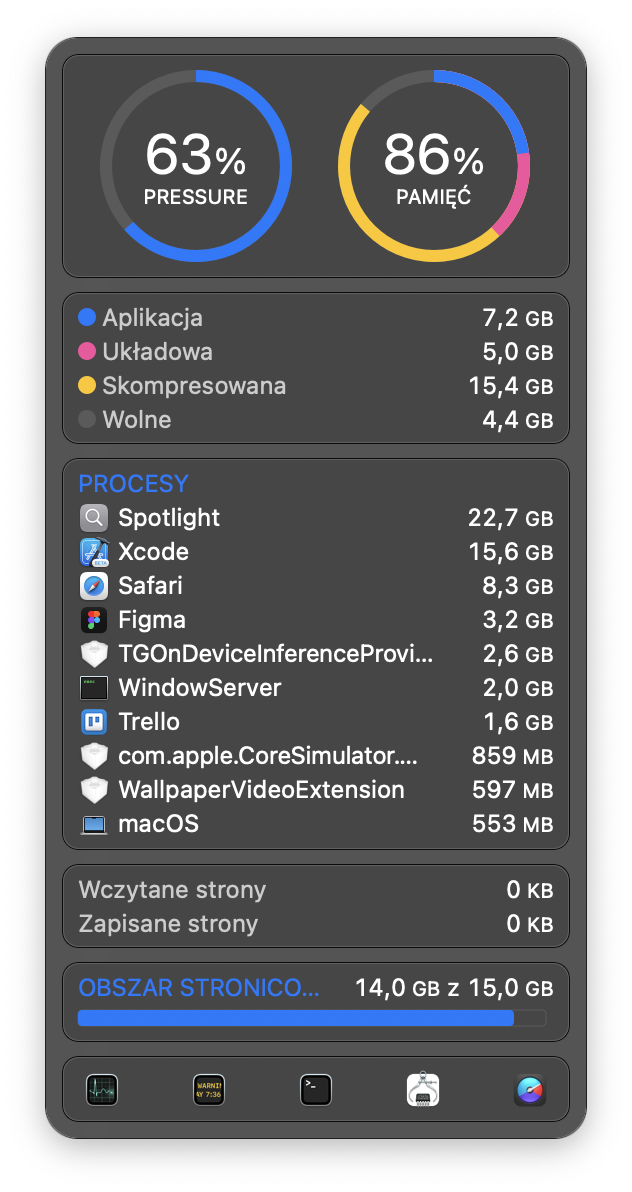The height and width of the screenshot is (1192, 632).
Task: Select the TGOnDeviceInferenceProvi... process row
Action: pyautogui.click(x=316, y=654)
